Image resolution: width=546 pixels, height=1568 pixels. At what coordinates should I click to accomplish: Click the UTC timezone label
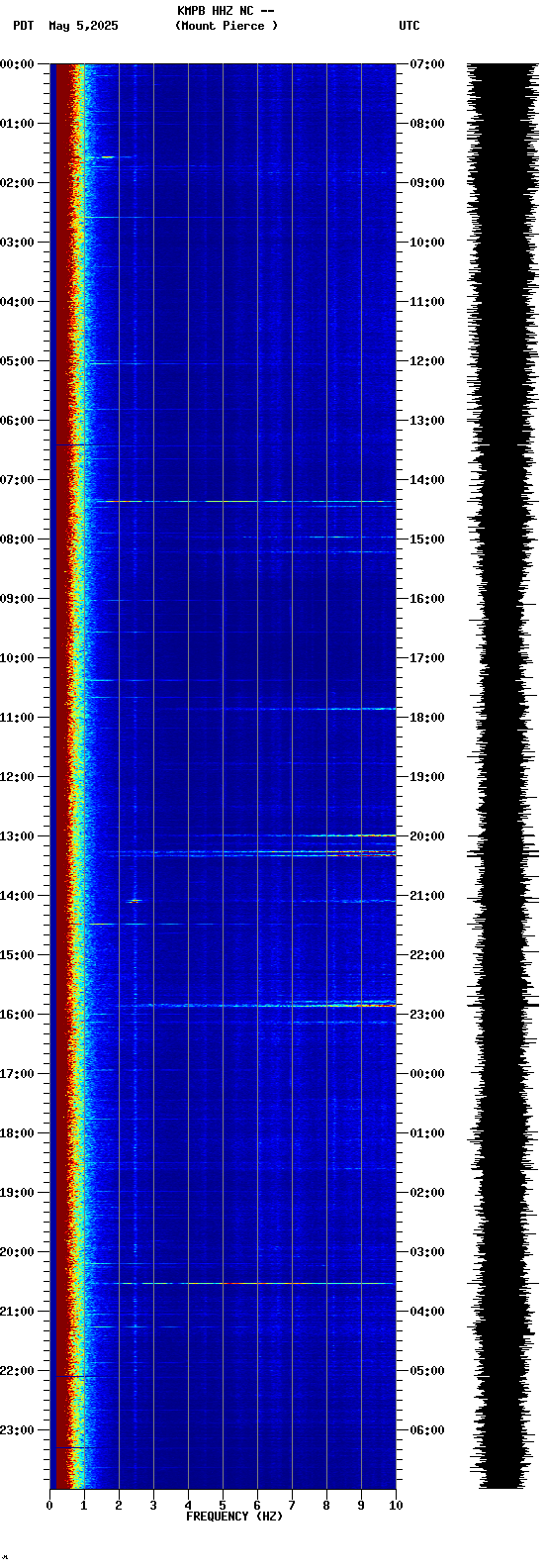[409, 26]
